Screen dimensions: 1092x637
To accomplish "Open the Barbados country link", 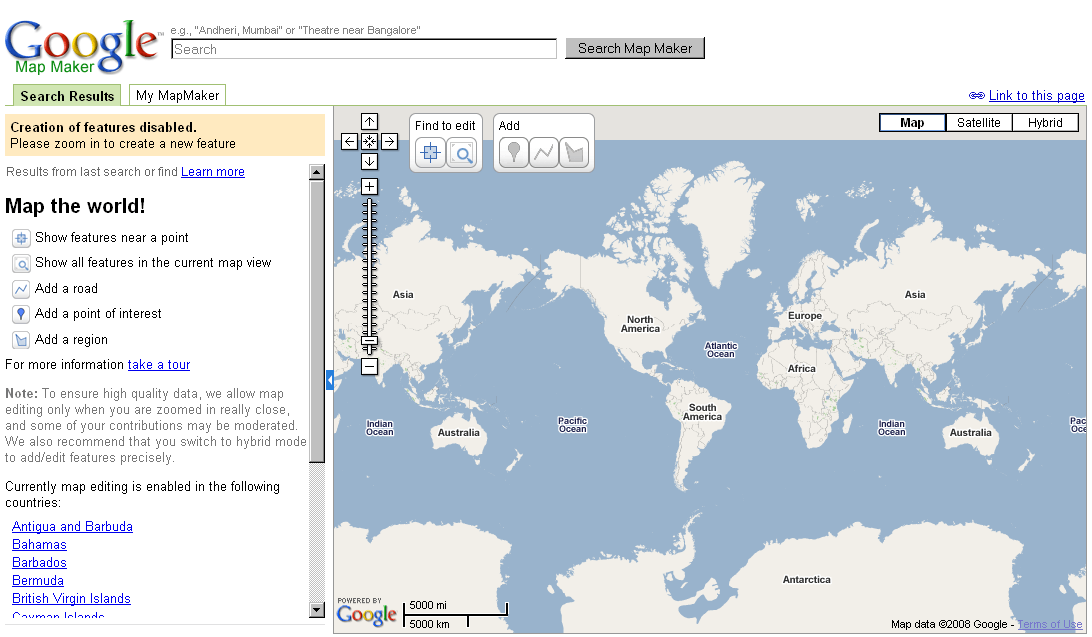I will [x=39, y=563].
